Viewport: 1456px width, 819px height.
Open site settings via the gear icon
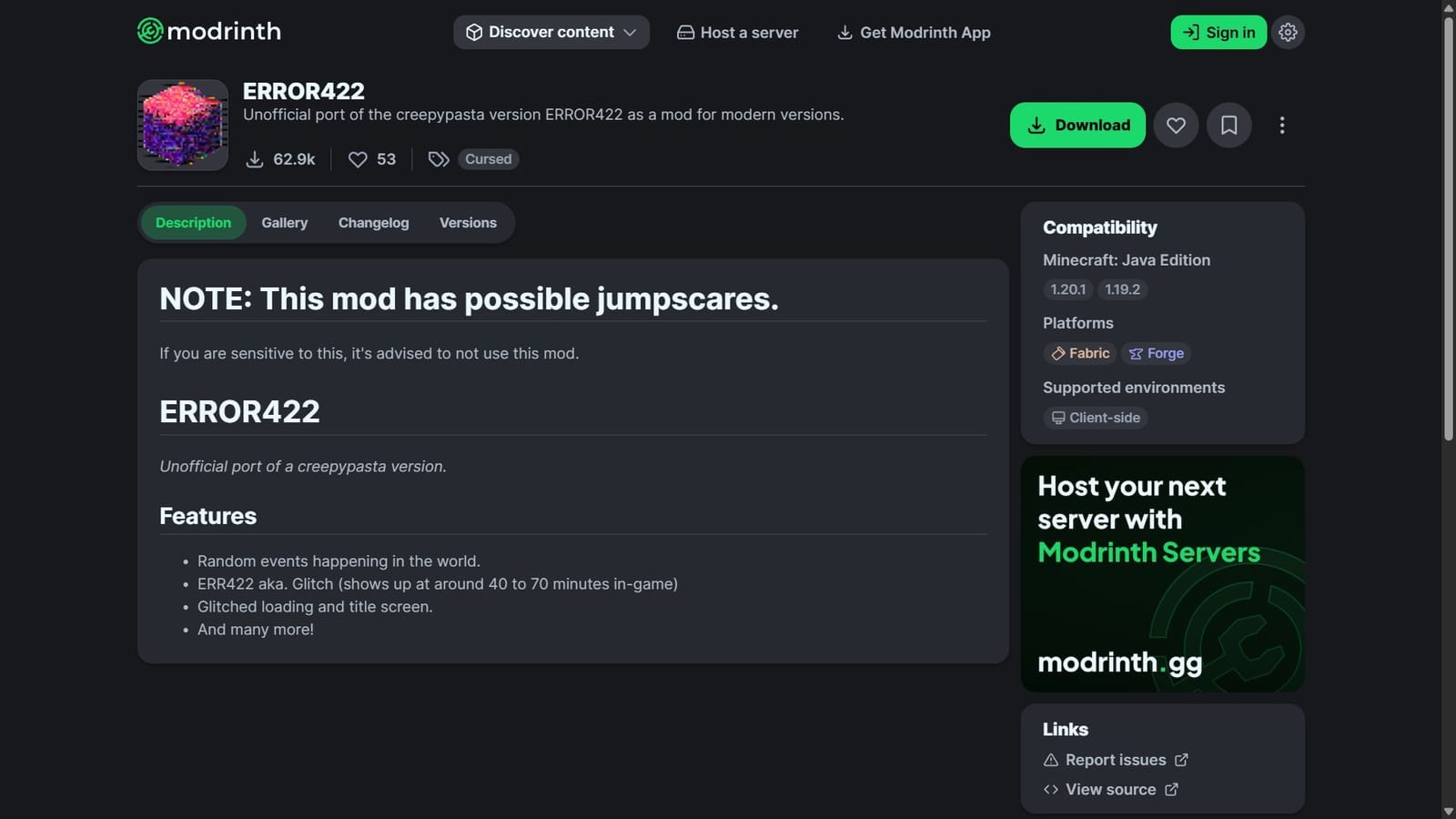[1288, 32]
